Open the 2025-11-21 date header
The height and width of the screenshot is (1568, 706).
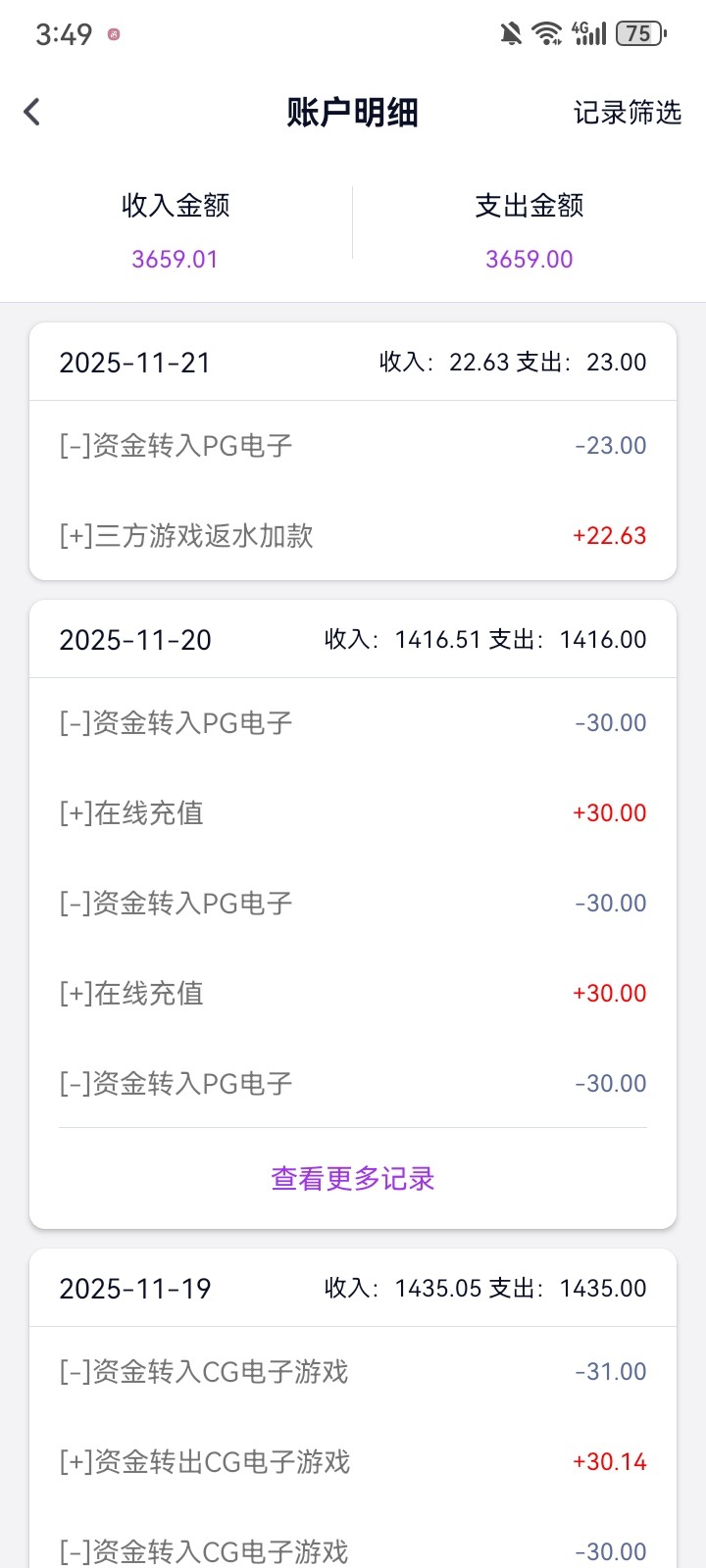[x=135, y=363]
